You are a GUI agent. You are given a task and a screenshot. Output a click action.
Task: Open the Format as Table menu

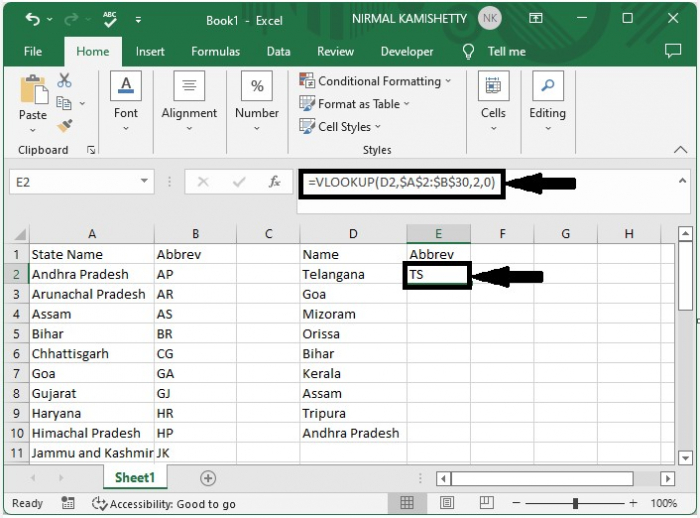(x=354, y=104)
